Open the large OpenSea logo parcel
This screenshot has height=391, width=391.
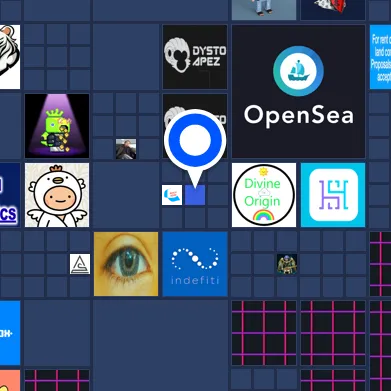(298, 91)
